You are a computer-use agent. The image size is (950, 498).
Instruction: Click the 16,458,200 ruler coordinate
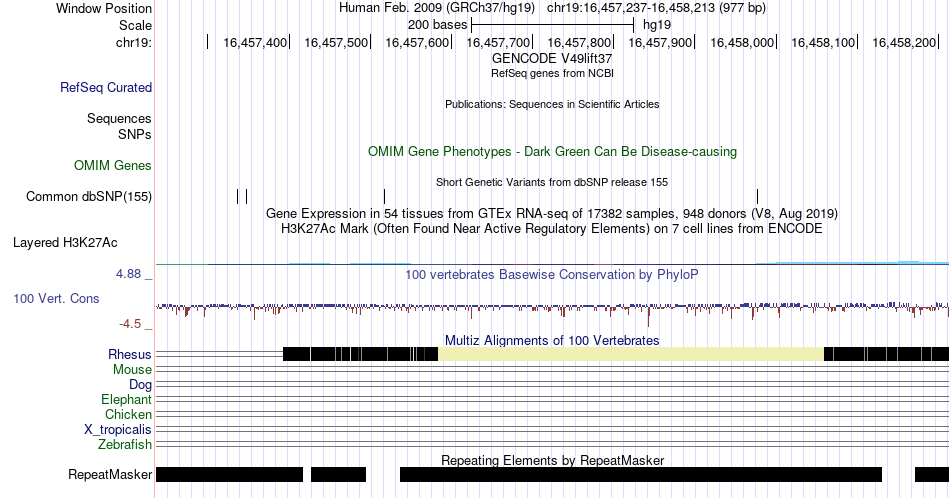[x=905, y=42]
